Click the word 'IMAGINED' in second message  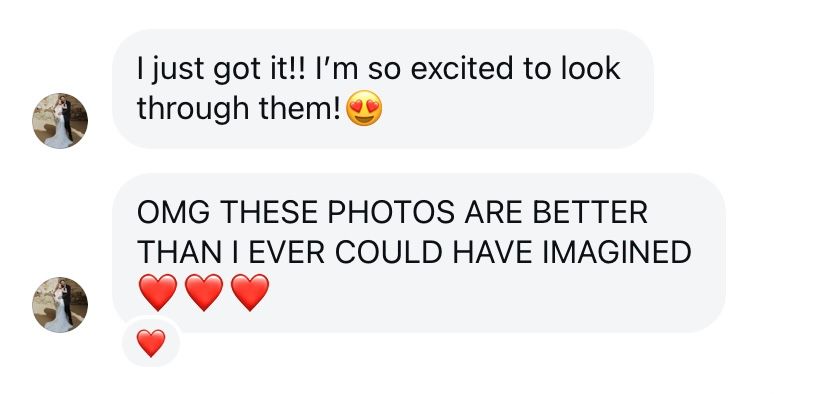click(x=617, y=252)
